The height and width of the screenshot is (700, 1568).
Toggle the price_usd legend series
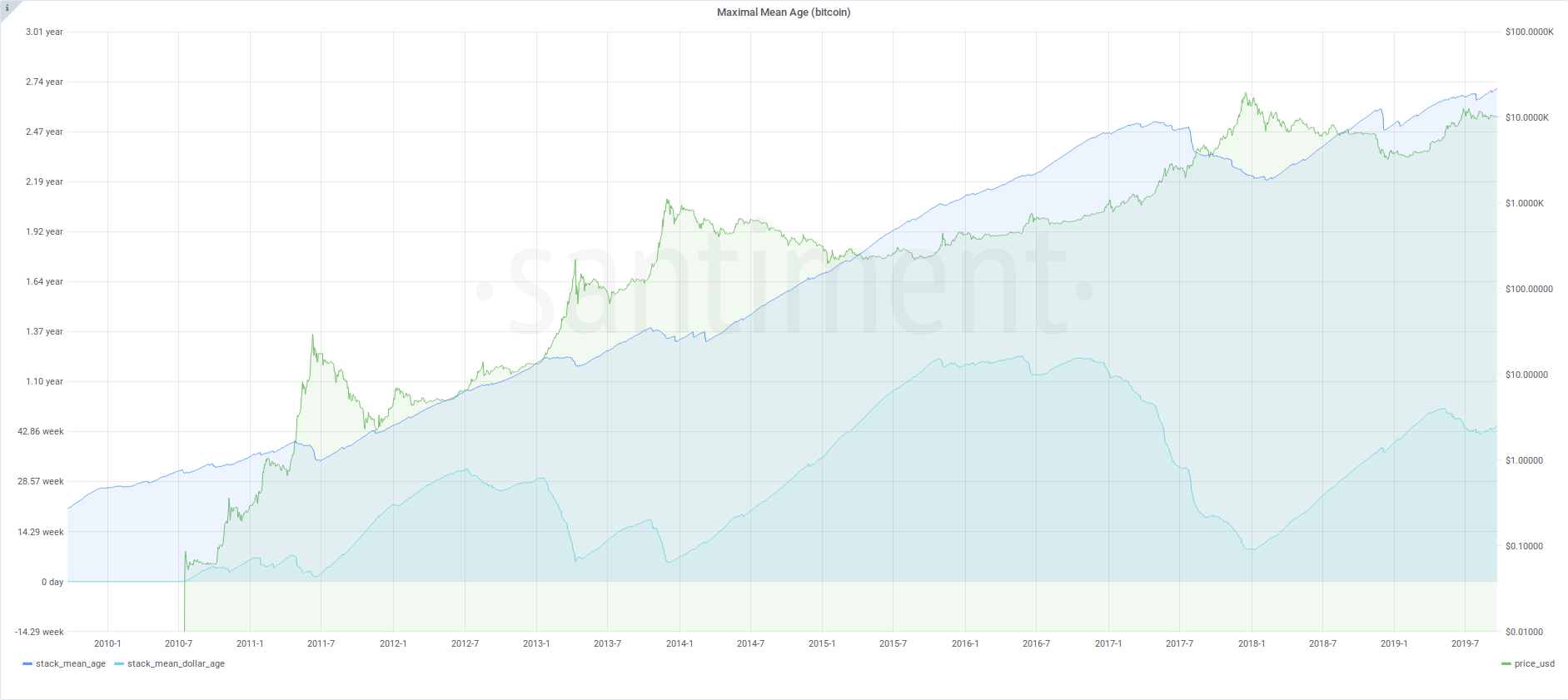point(1534,664)
